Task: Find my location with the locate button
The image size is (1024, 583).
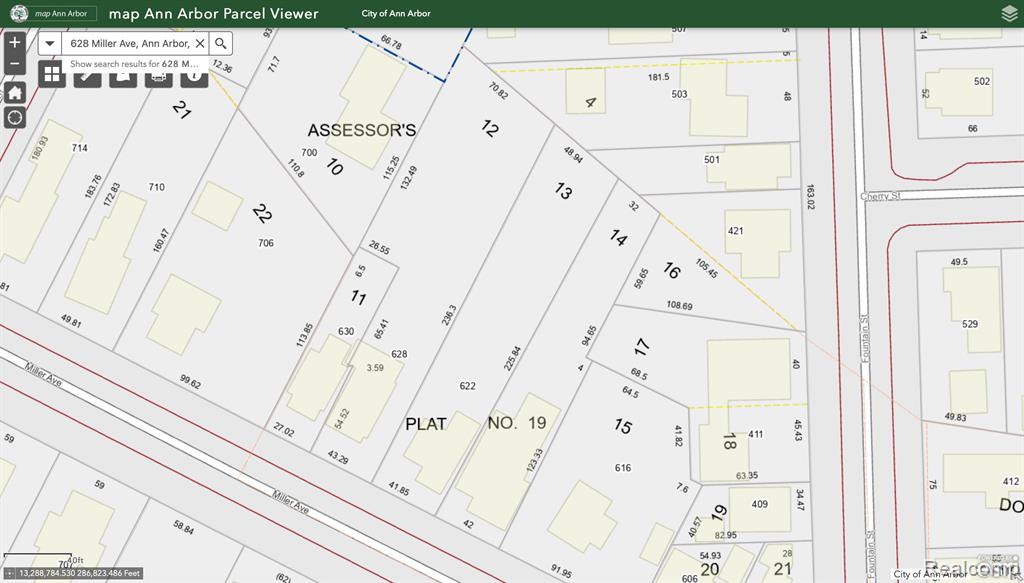Action: pos(14,118)
